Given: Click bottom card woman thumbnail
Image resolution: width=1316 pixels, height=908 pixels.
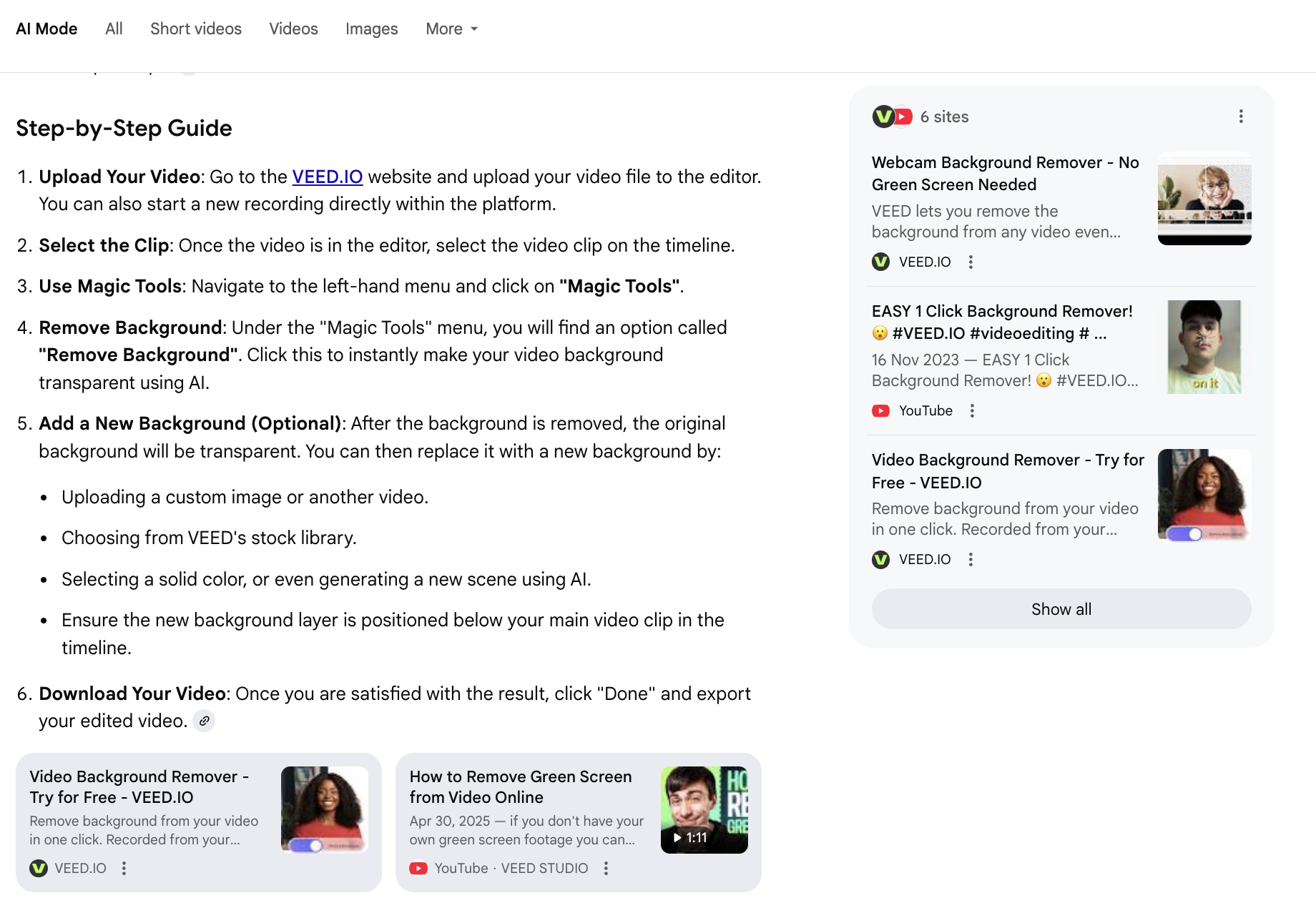Looking at the screenshot, I should click(x=325, y=810).
